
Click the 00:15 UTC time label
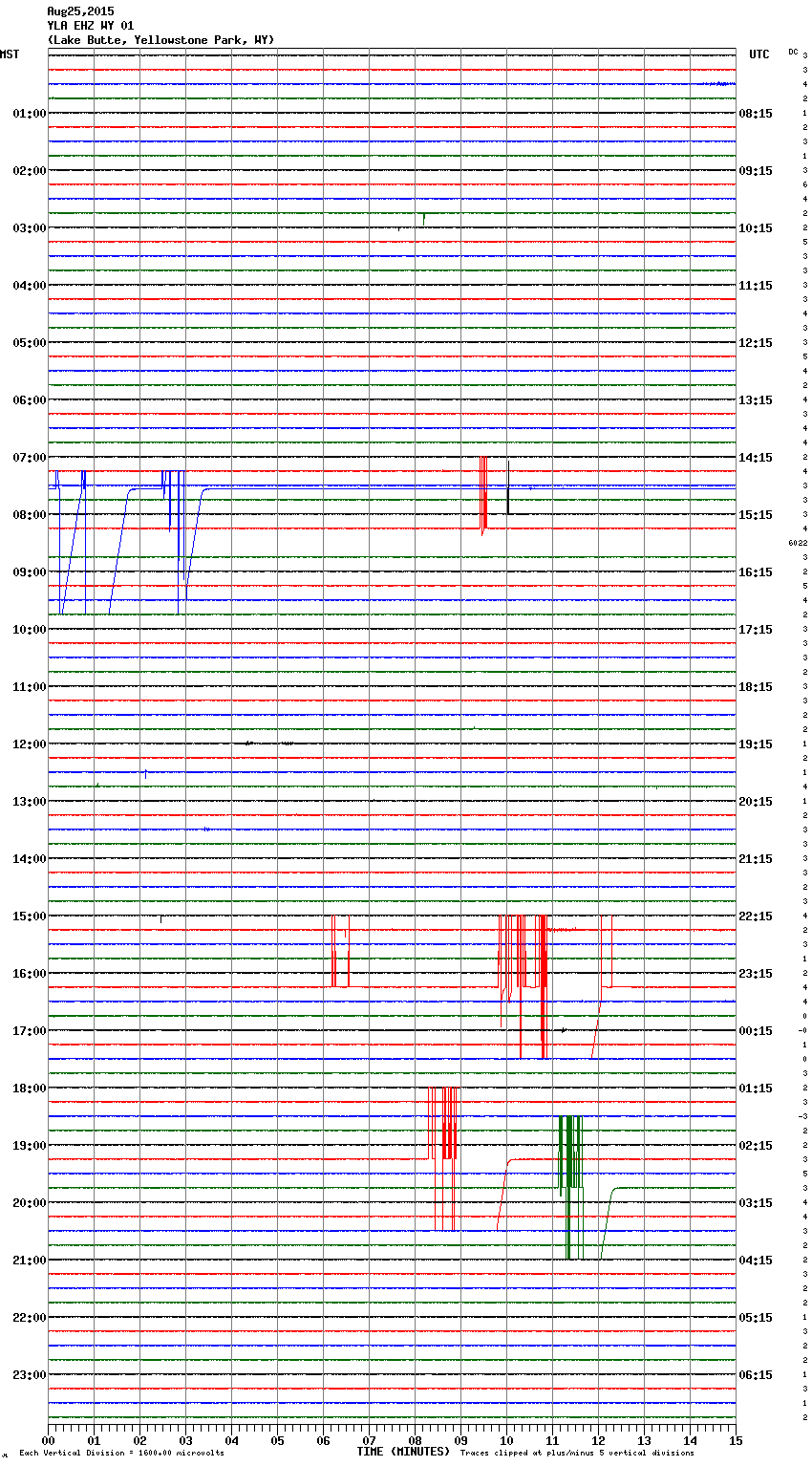click(756, 1030)
